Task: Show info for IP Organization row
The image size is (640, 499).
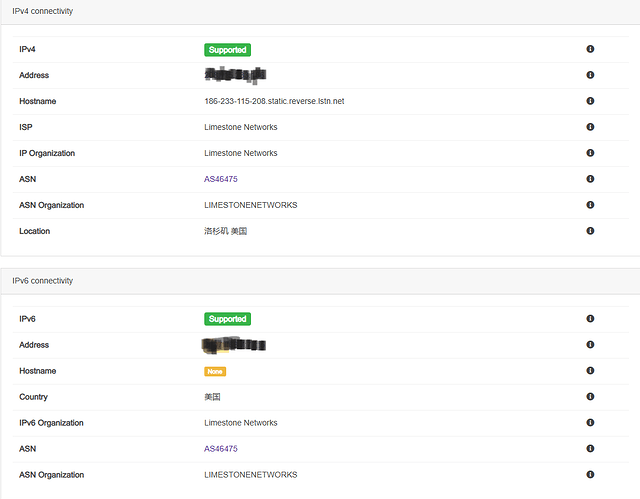Action: tap(590, 153)
